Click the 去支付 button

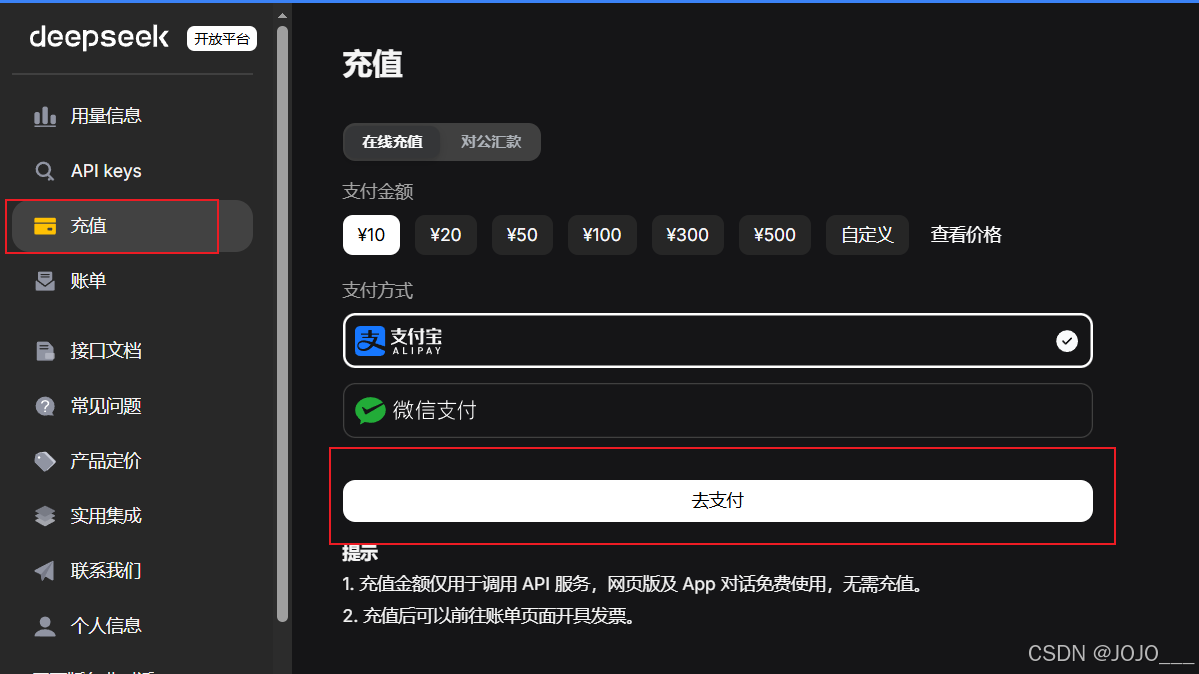[x=717, y=501]
